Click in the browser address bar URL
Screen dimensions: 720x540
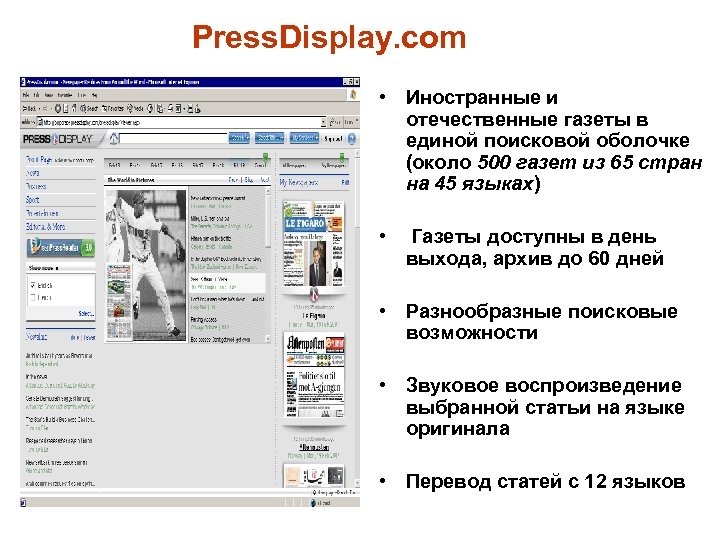click(x=181, y=123)
